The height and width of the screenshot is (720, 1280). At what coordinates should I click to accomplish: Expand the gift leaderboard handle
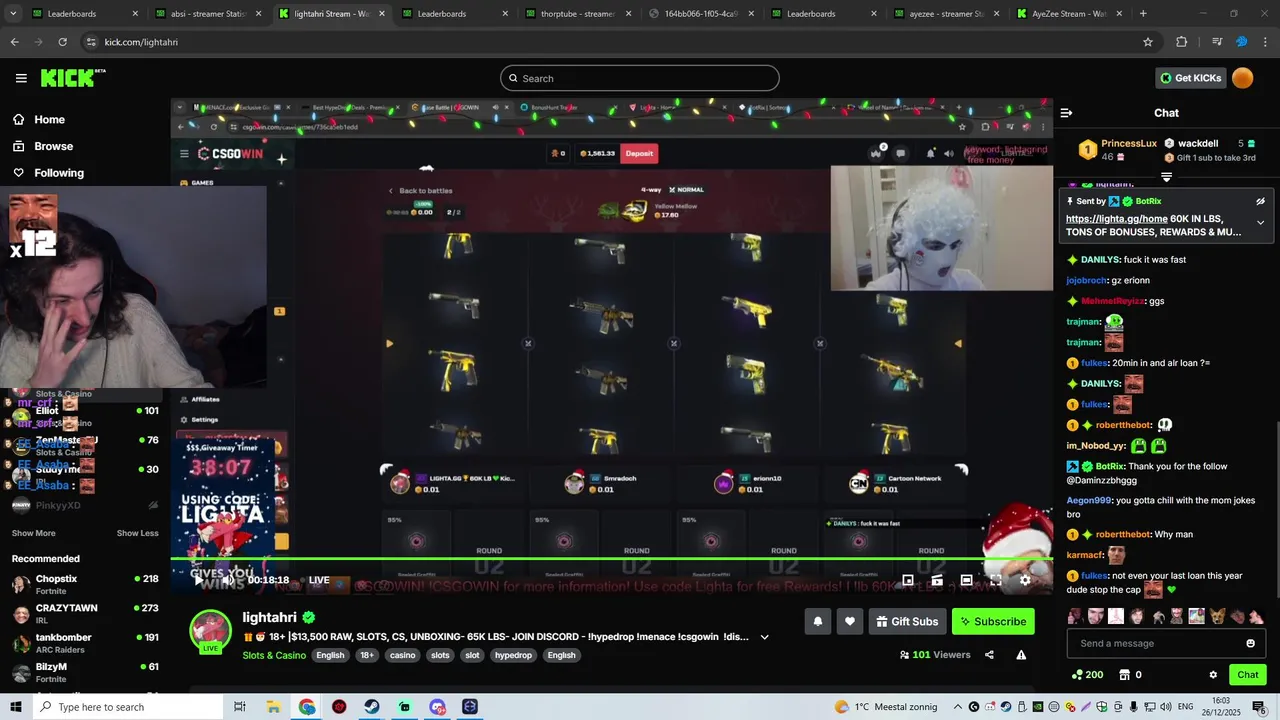(1166, 177)
